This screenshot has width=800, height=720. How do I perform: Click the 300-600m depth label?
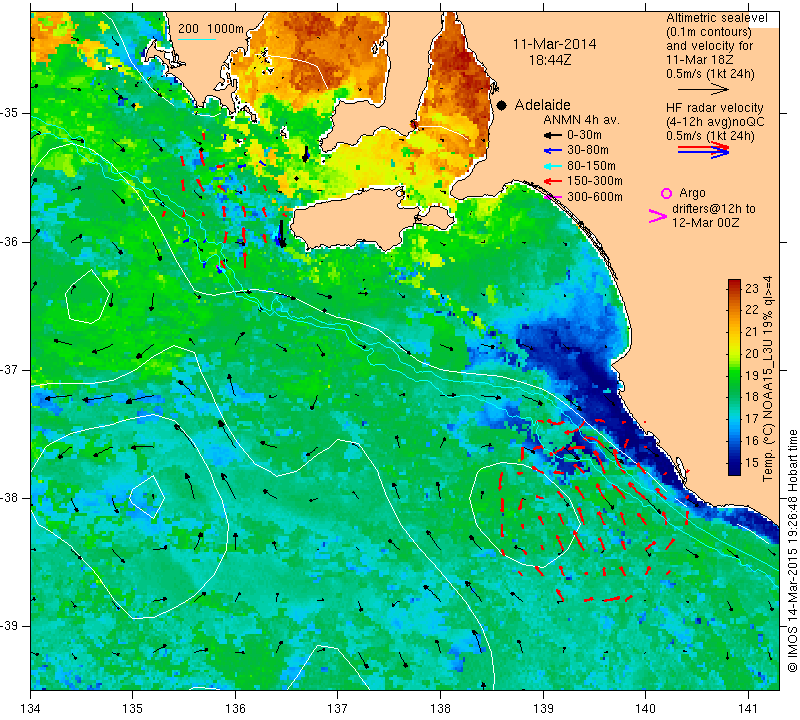594,197
